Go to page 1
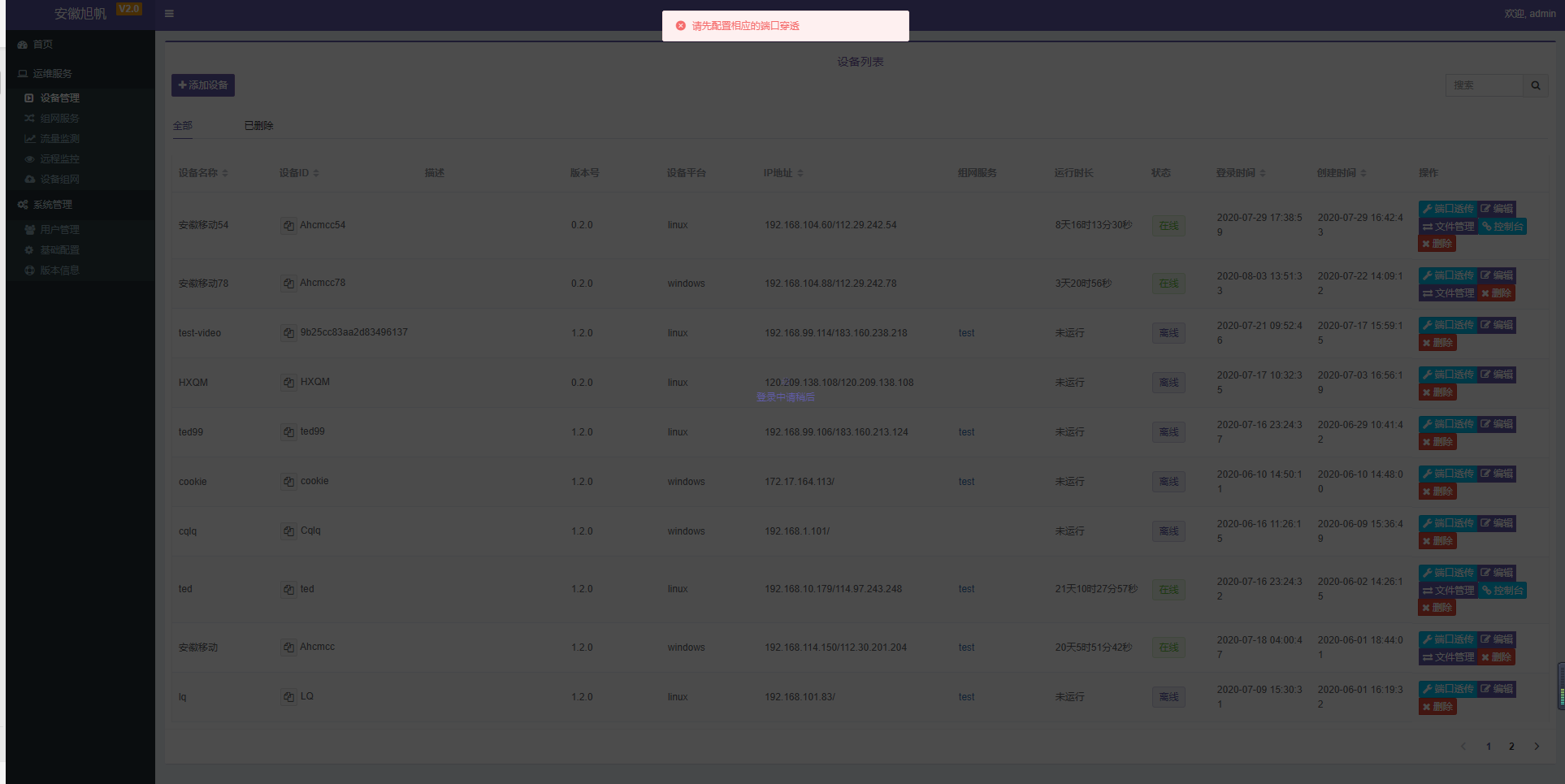Screen dimensions: 1565x784 click(x=1489, y=747)
